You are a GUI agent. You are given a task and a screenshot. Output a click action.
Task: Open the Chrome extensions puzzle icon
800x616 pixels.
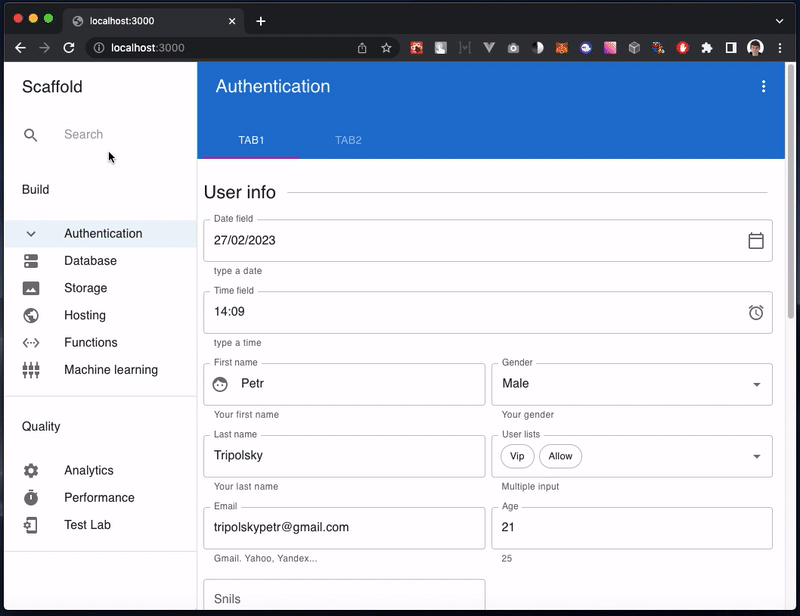[707, 48]
